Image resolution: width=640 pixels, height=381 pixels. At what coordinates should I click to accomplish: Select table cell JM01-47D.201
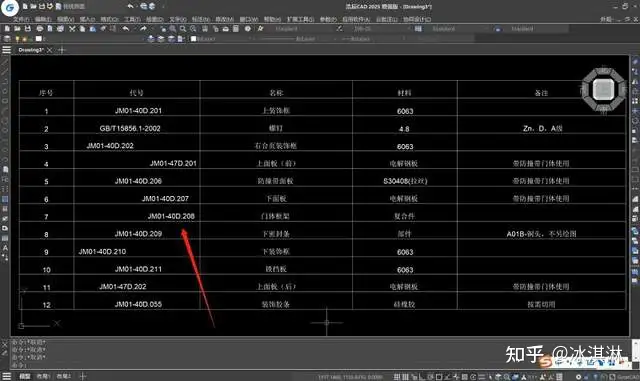173,163
